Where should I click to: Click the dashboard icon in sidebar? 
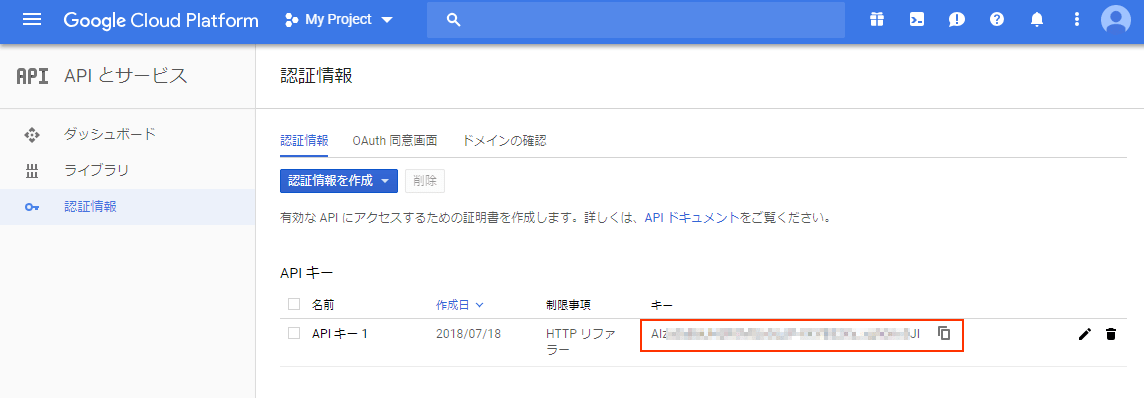click(31, 135)
